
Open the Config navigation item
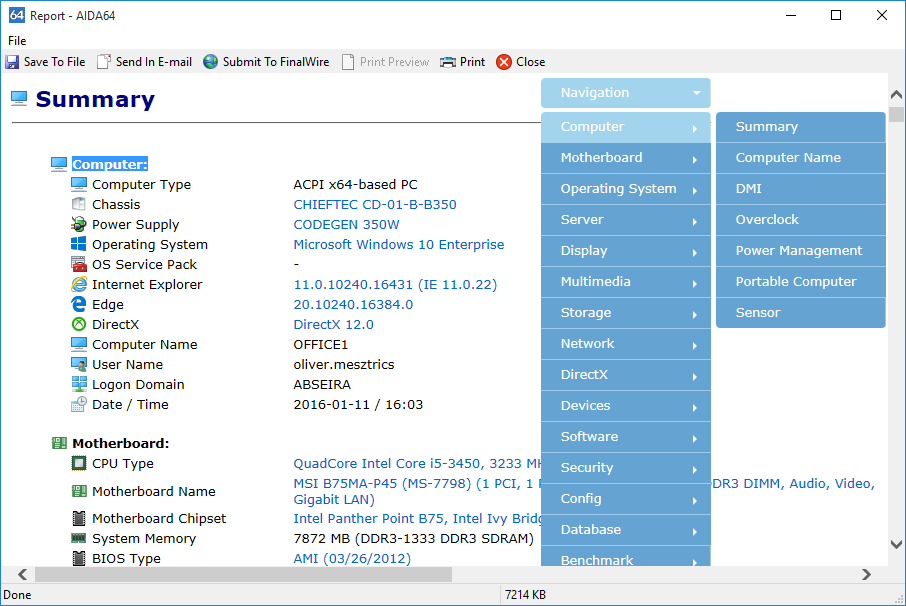[625, 499]
